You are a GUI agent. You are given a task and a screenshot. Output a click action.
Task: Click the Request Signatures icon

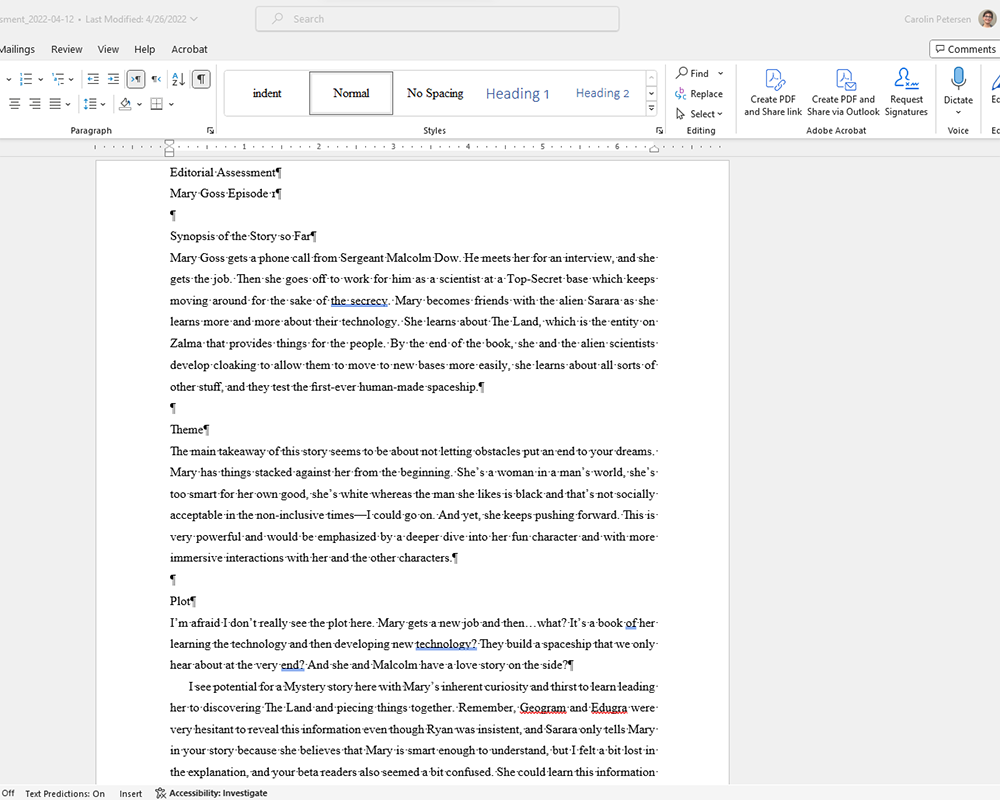point(906,79)
